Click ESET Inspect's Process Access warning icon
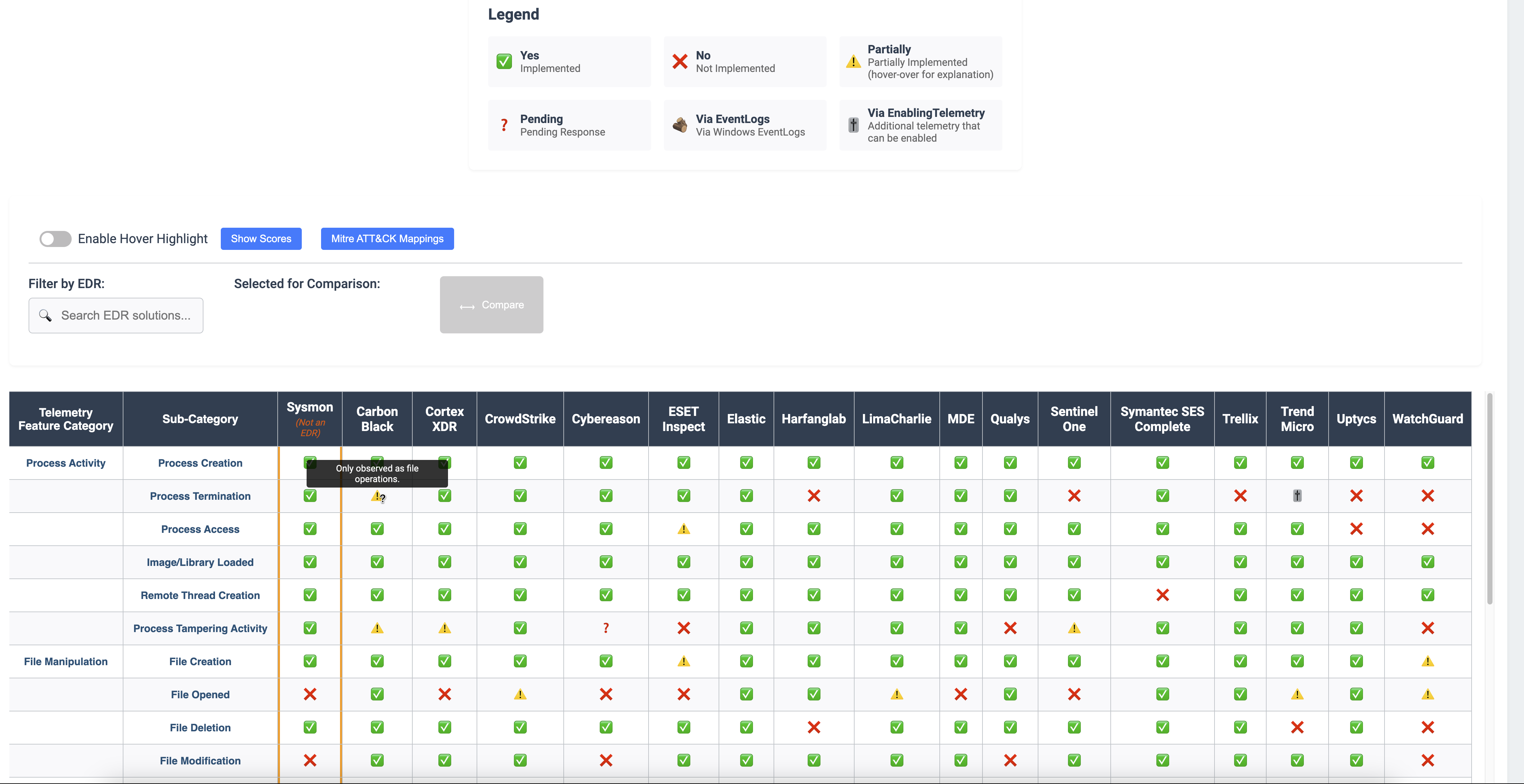 (683, 529)
